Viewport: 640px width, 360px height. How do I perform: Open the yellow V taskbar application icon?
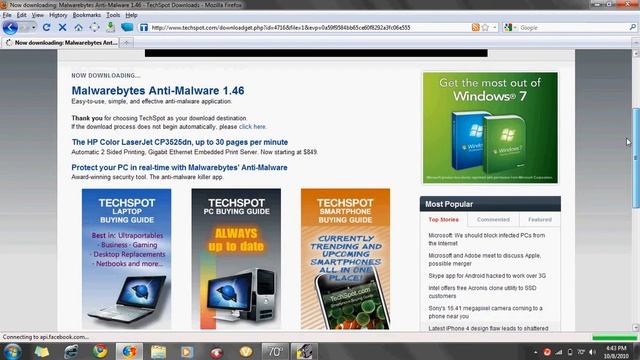click(x=246, y=351)
